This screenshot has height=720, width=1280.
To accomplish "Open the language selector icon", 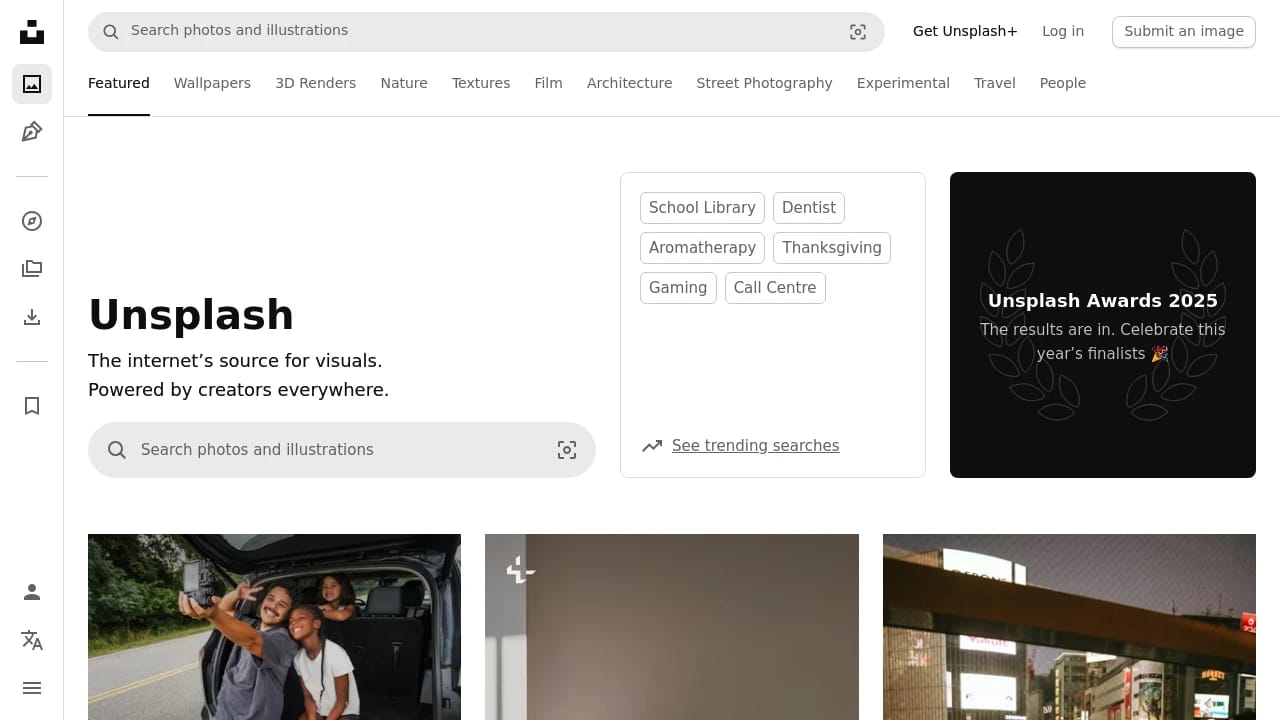I will coord(31,640).
